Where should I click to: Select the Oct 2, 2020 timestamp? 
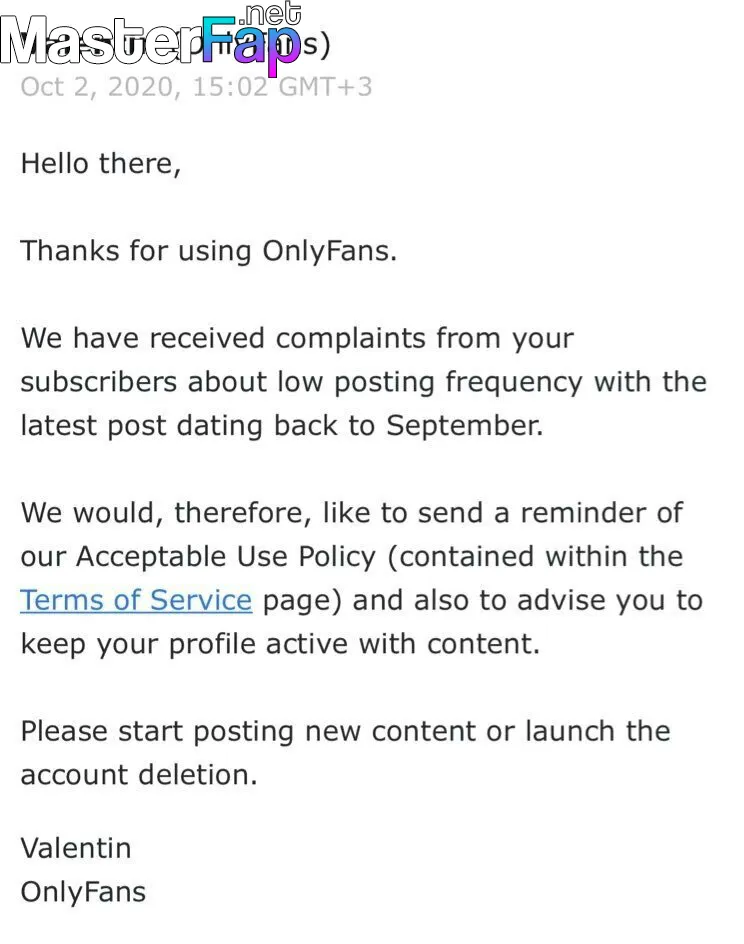(196, 87)
